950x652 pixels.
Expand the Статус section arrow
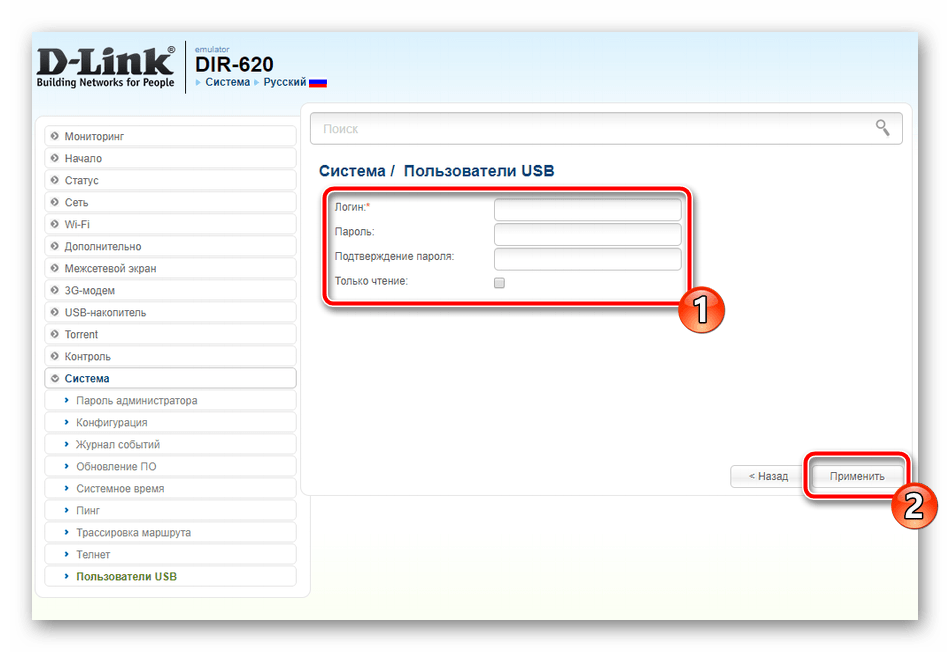(x=55, y=180)
